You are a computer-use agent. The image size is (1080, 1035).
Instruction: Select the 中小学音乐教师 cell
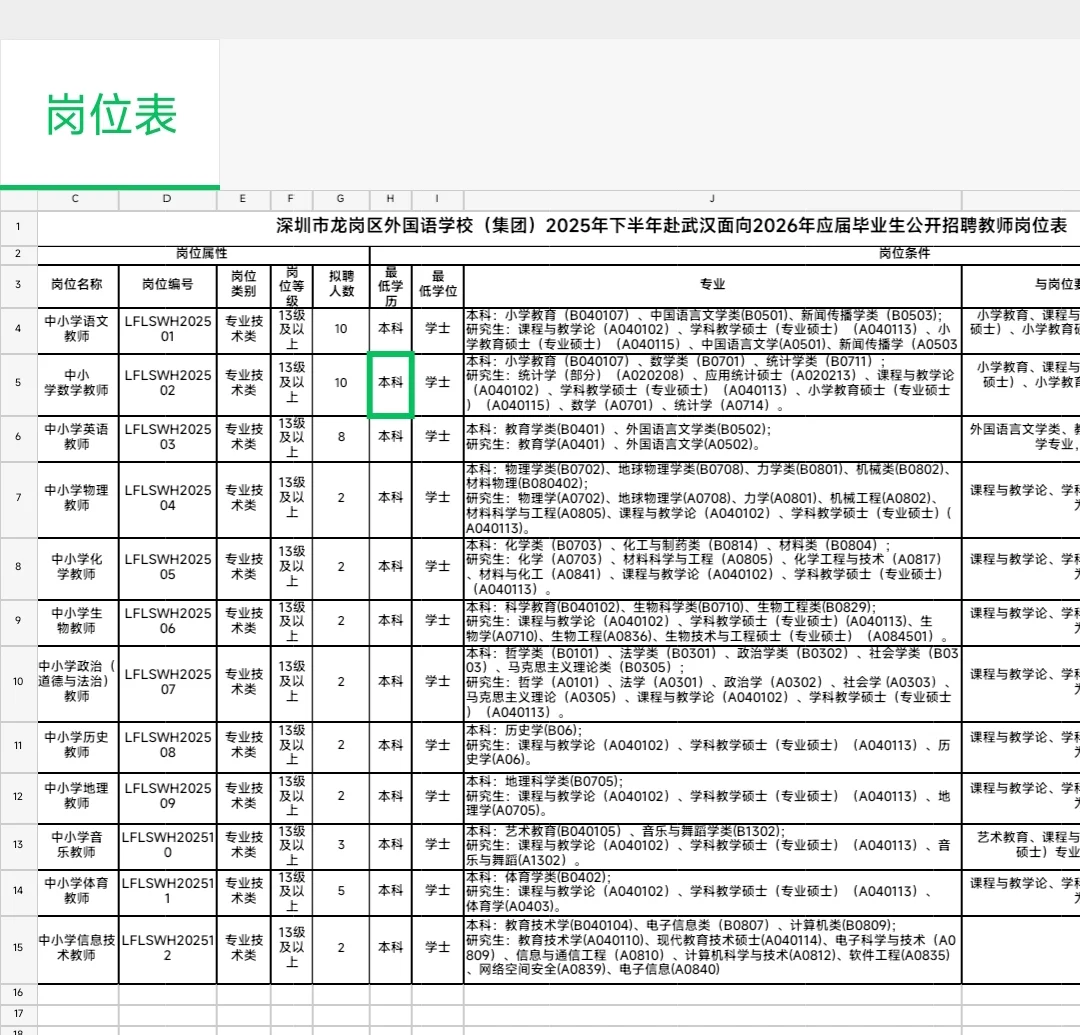coord(78,846)
